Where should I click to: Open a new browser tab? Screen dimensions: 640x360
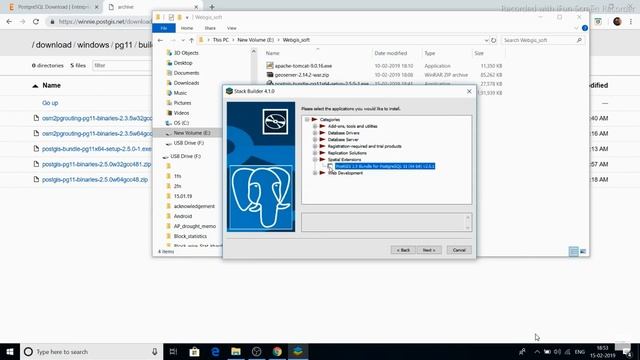212,7
